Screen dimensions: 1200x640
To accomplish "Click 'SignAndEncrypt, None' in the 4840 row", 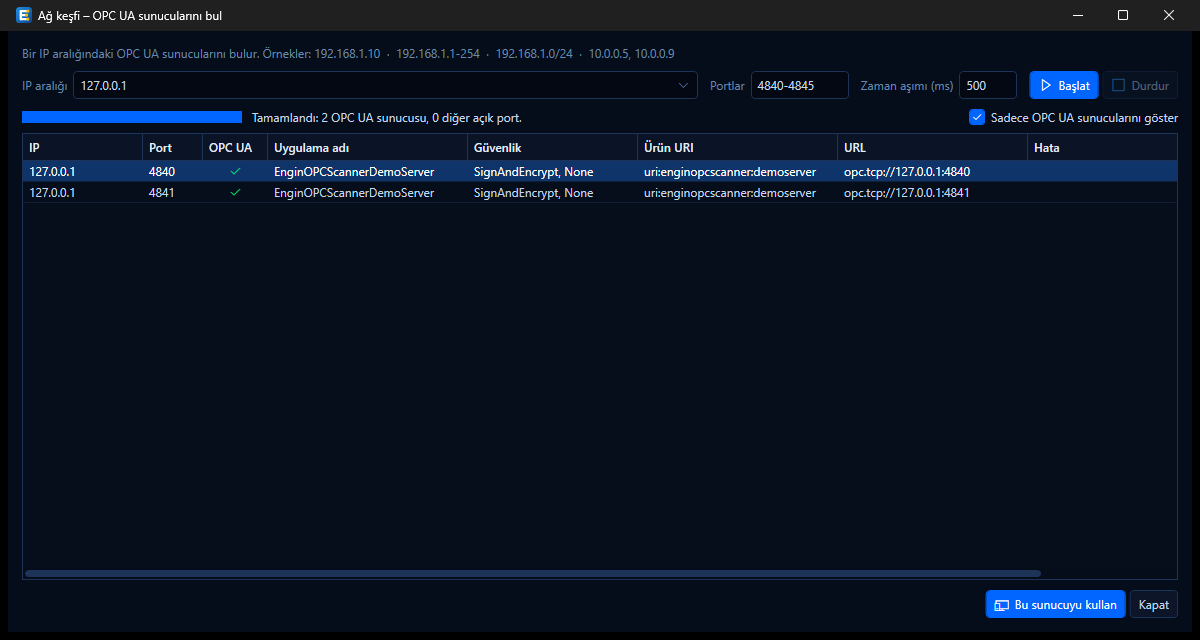I will [x=533, y=172].
